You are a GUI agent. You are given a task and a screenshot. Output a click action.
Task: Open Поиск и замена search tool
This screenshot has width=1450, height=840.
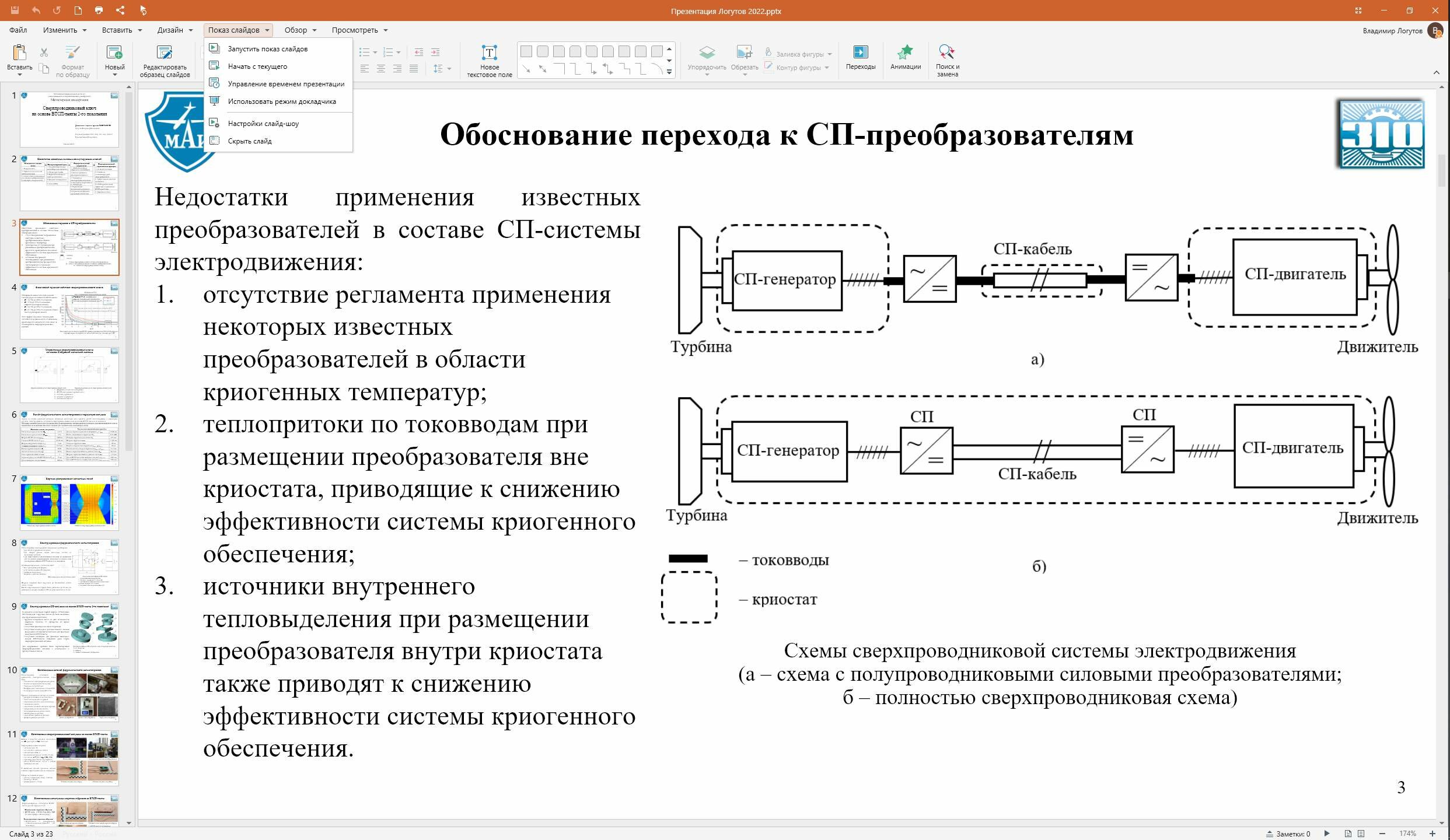(x=947, y=61)
